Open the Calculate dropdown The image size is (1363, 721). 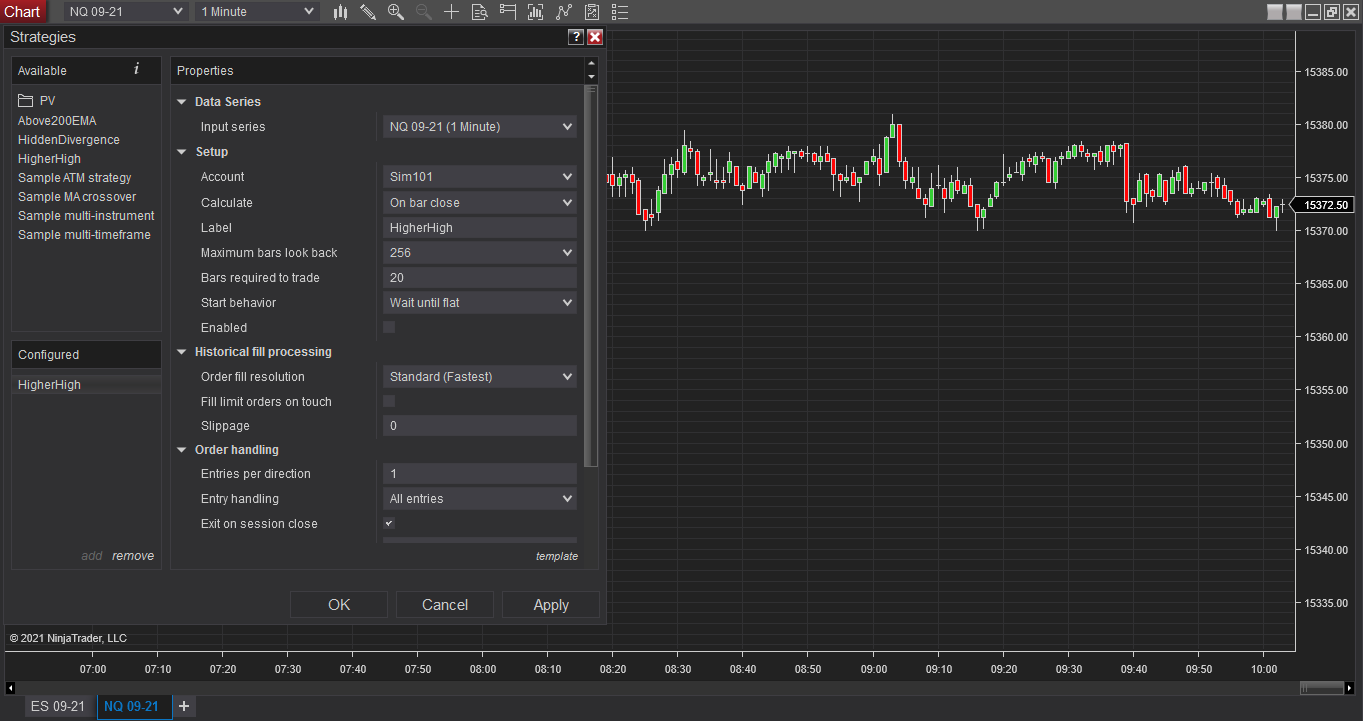pos(480,202)
